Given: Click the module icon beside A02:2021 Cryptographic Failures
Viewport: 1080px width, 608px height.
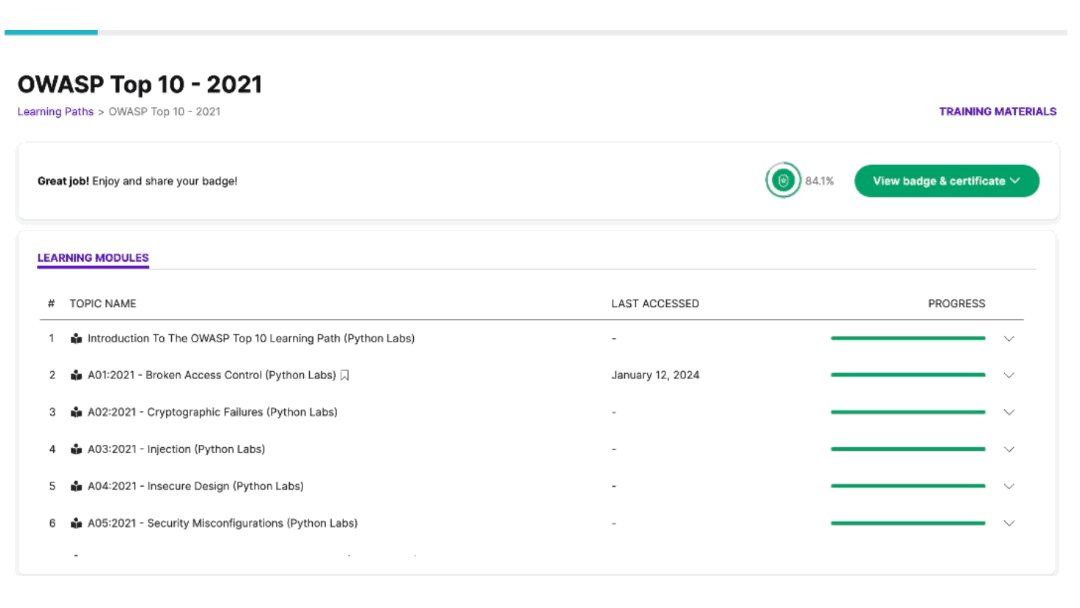Looking at the screenshot, I should coord(76,412).
